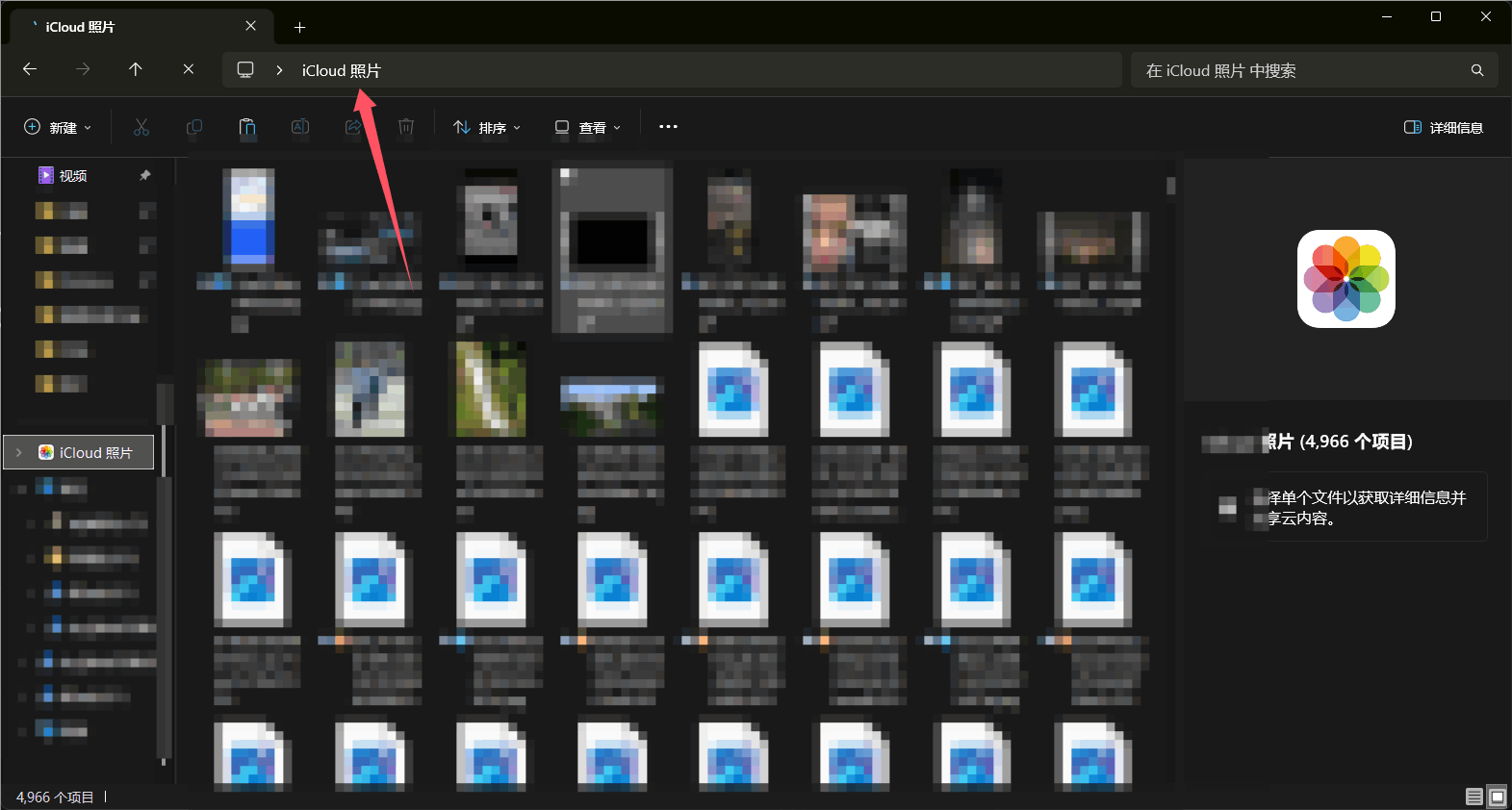Switch to large thumbnails view in status bar
The height and width of the screenshot is (810, 1512).
point(1497,797)
